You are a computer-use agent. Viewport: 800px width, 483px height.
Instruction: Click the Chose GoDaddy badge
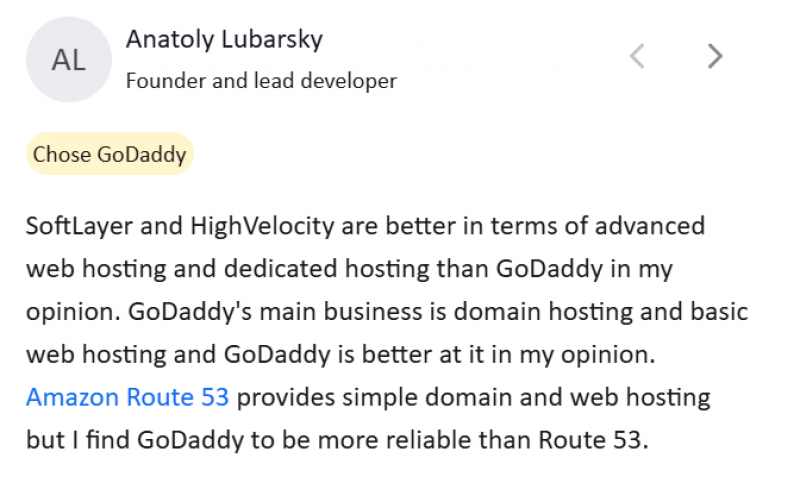109,154
